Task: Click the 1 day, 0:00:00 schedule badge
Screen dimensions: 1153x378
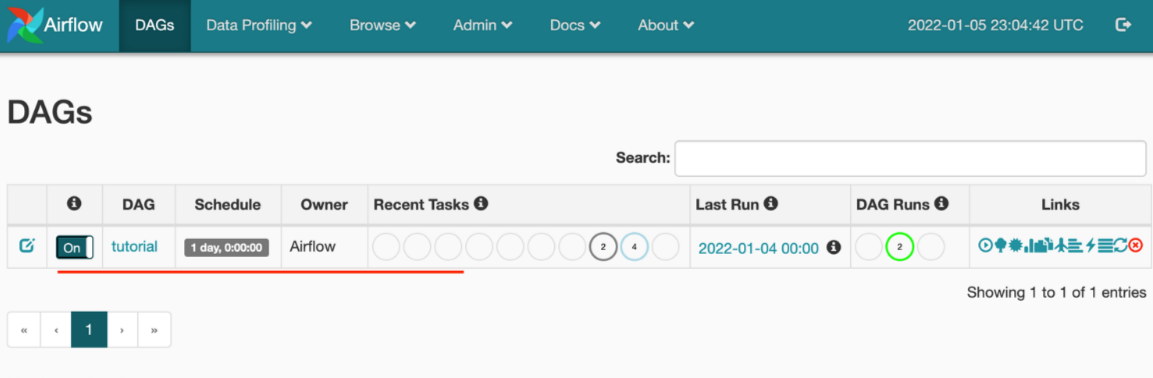Action: tap(226, 247)
